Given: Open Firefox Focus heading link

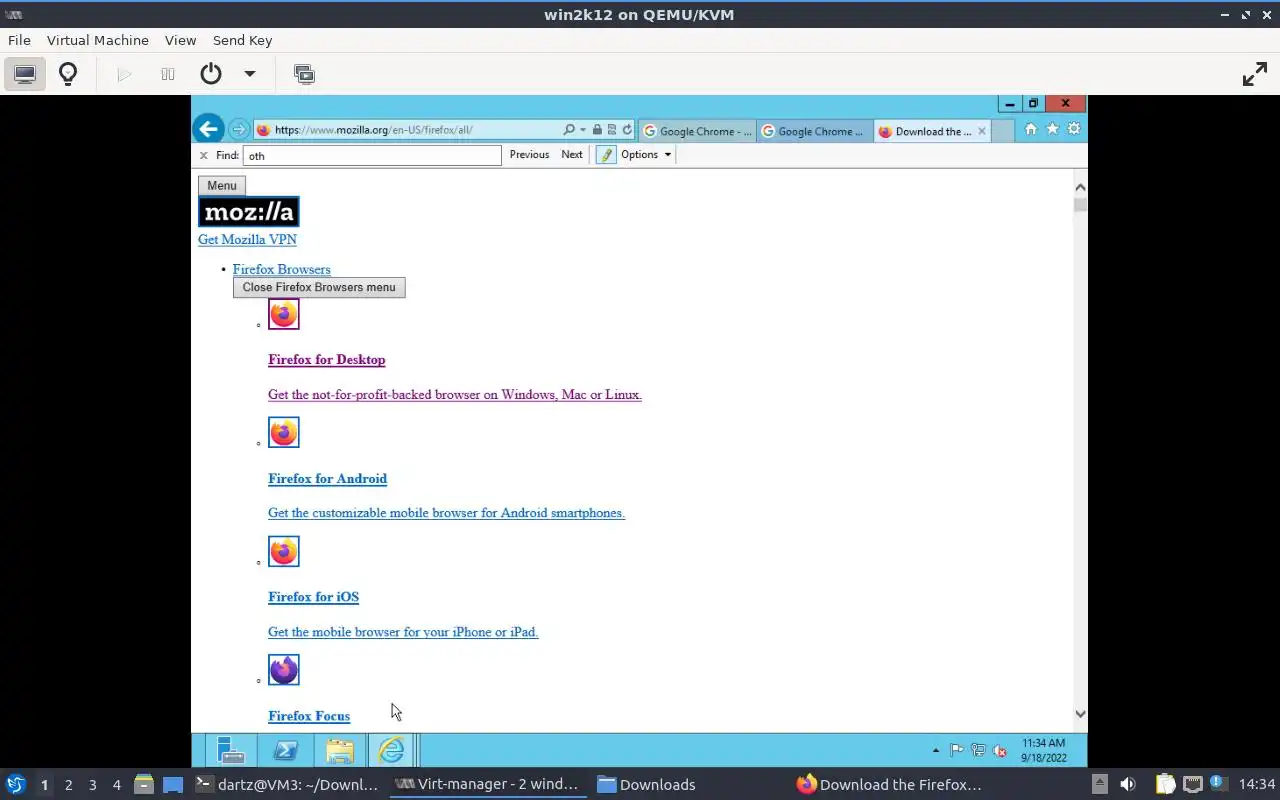Looking at the screenshot, I should pos(309,716).
